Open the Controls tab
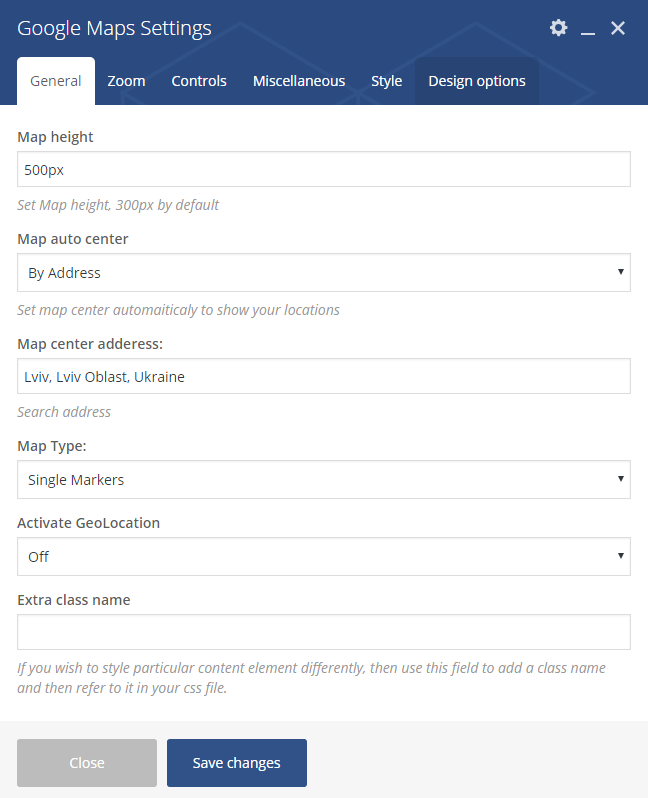This screenshot has width=648, height=798. (199, 81)
